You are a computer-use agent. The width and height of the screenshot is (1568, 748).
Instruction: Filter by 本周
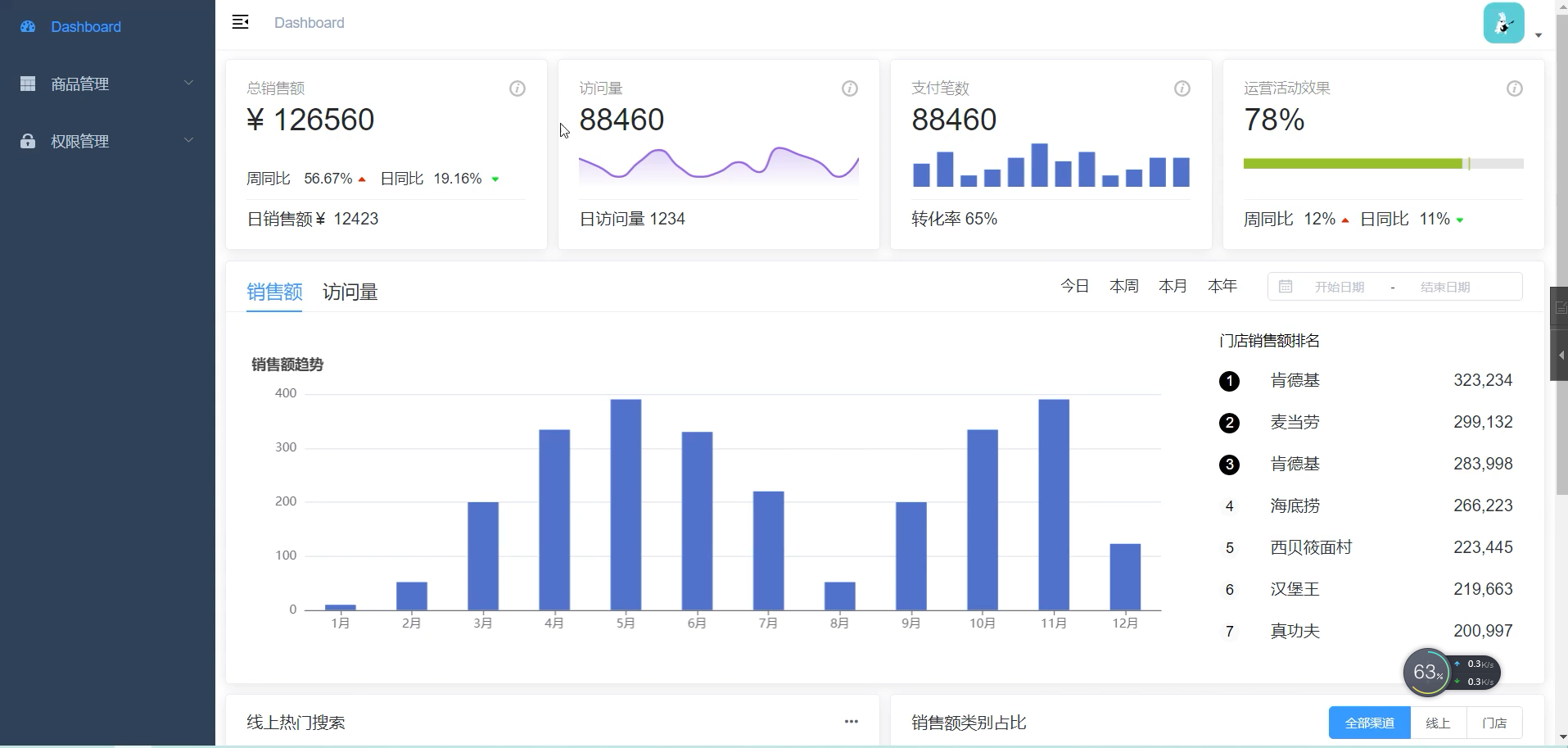pos(1124,286)
